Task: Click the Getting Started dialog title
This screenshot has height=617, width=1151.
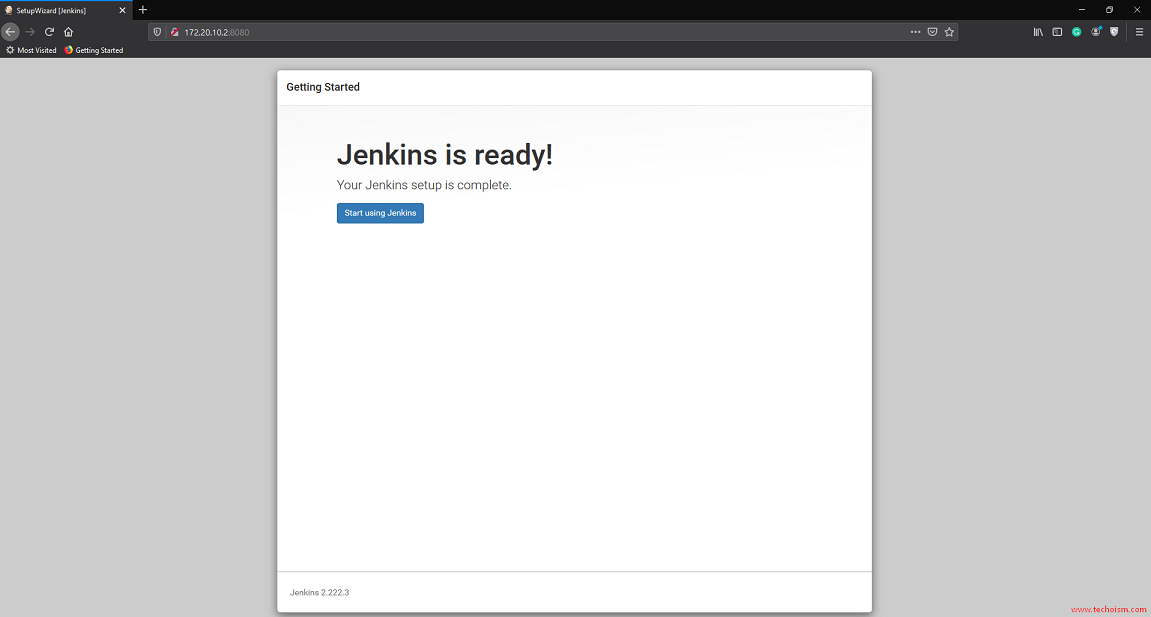Action: click(x=323, y=87)
